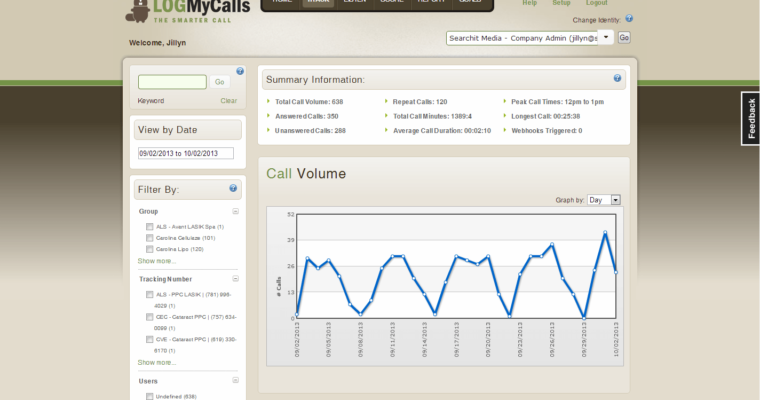This screenshot has width=760, height=400.
Task: Click Total Call Volume: 638 text
Action: pos(309,102)
